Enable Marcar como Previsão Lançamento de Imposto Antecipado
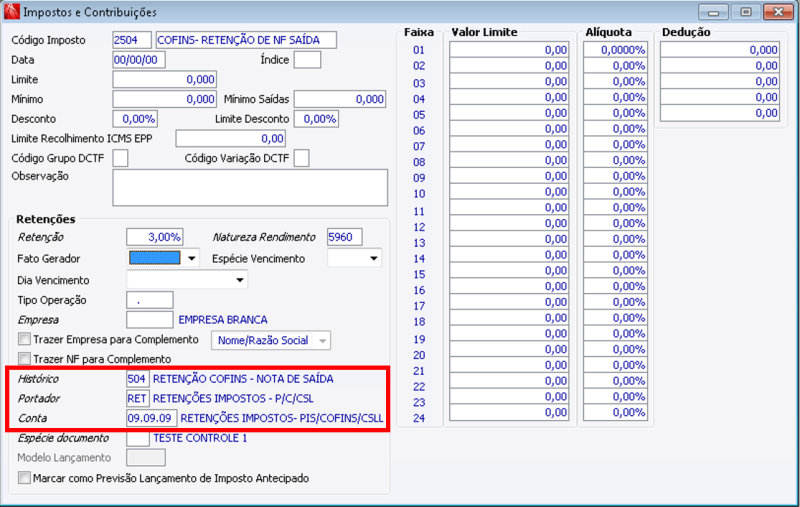This screenshot has width=800, height=507. click(x=24, y=478)
